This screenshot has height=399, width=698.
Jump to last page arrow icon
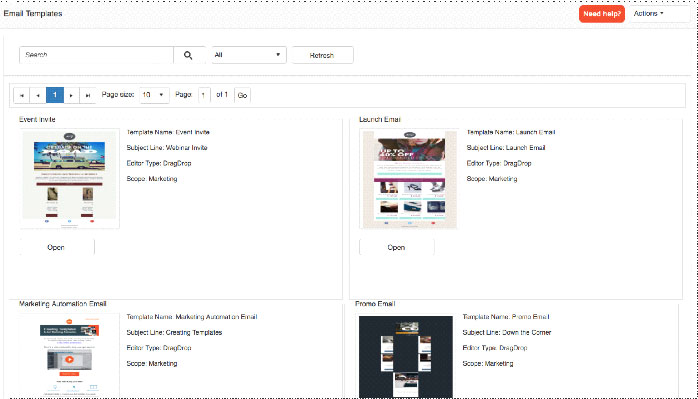tap(88, 95)
